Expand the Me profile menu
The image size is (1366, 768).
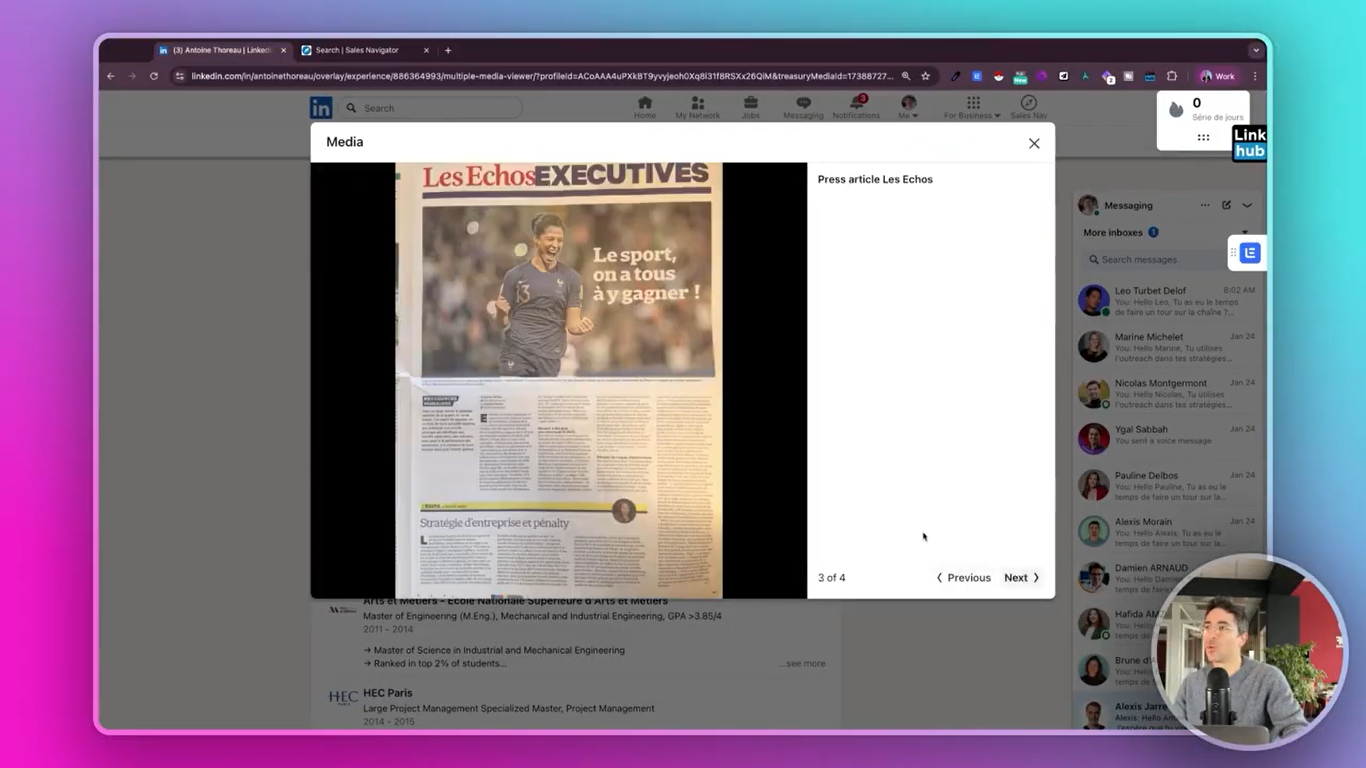(908, 108)
